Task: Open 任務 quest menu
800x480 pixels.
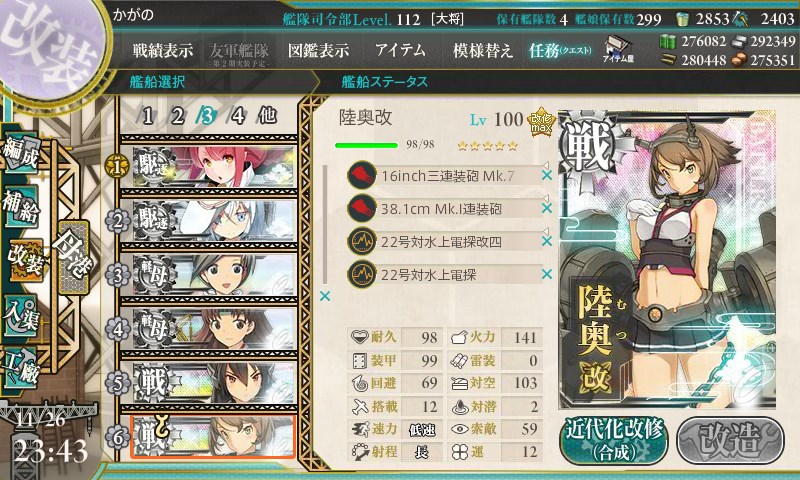Action: pyautogui.click(x=560, y=50)
